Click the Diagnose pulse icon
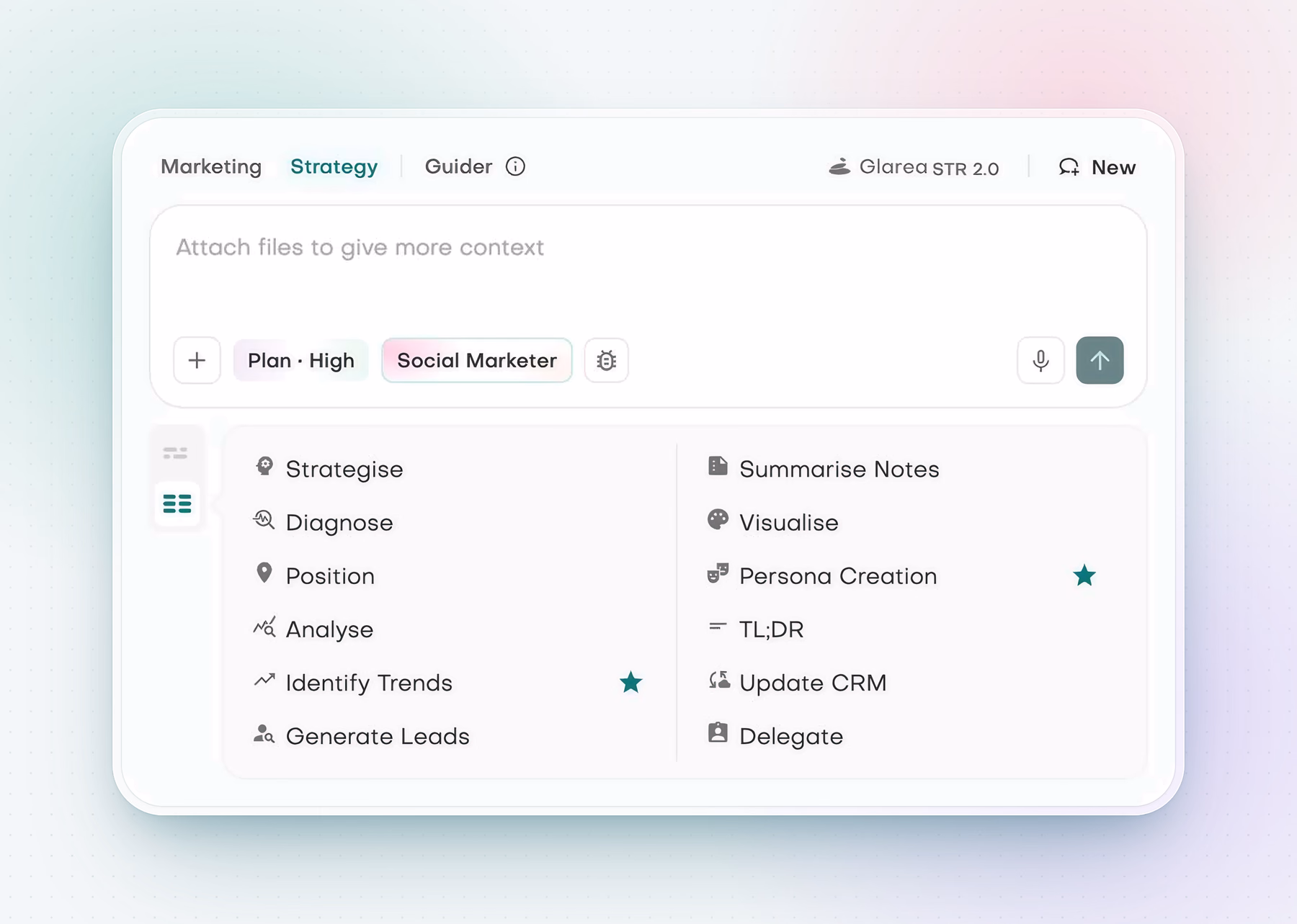 click(264, 520)
